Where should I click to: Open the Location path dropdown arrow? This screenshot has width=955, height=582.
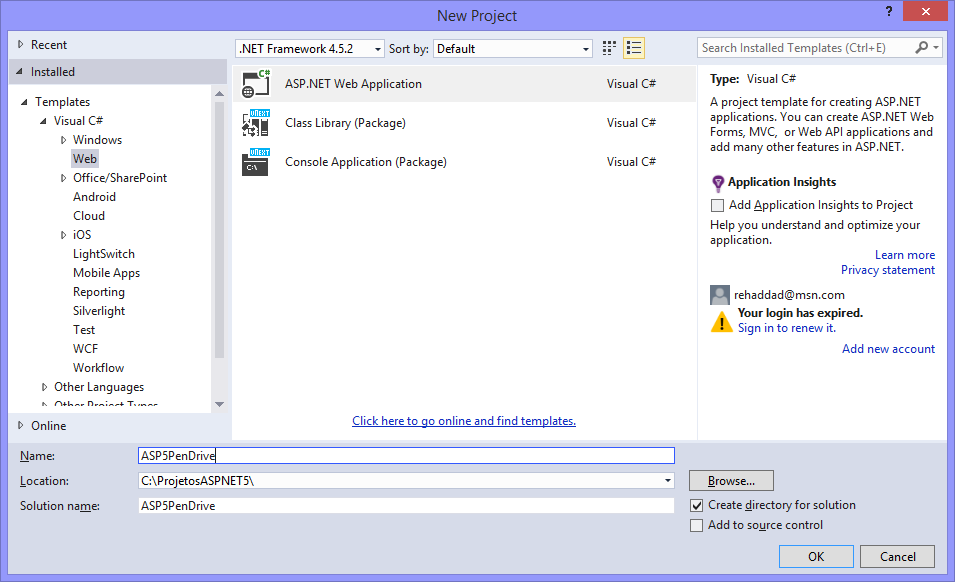coord(668,481)
